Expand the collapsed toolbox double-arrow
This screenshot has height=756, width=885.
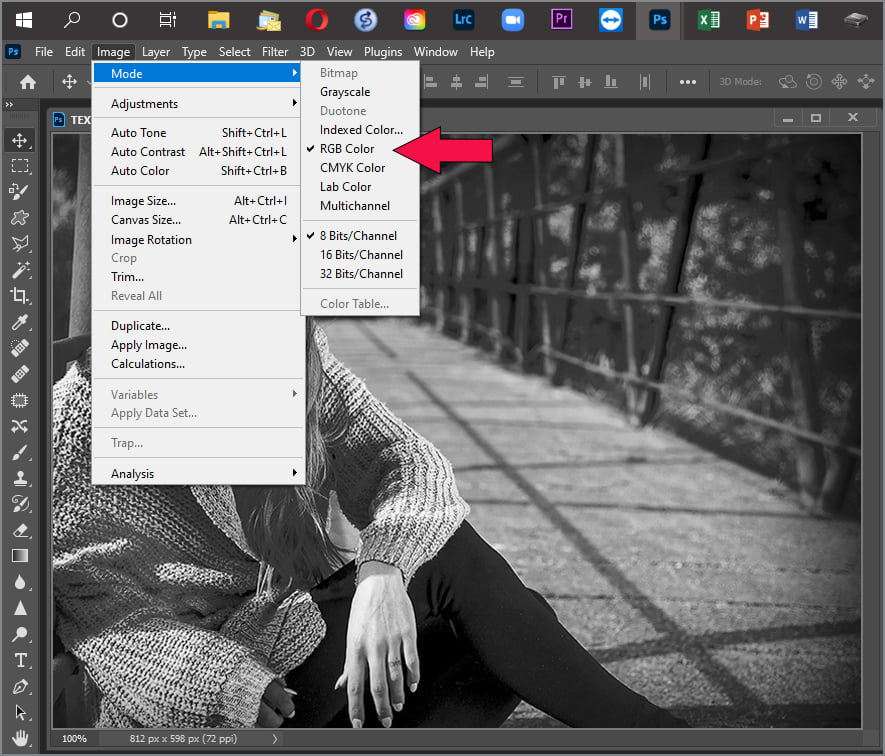point(9,104)
